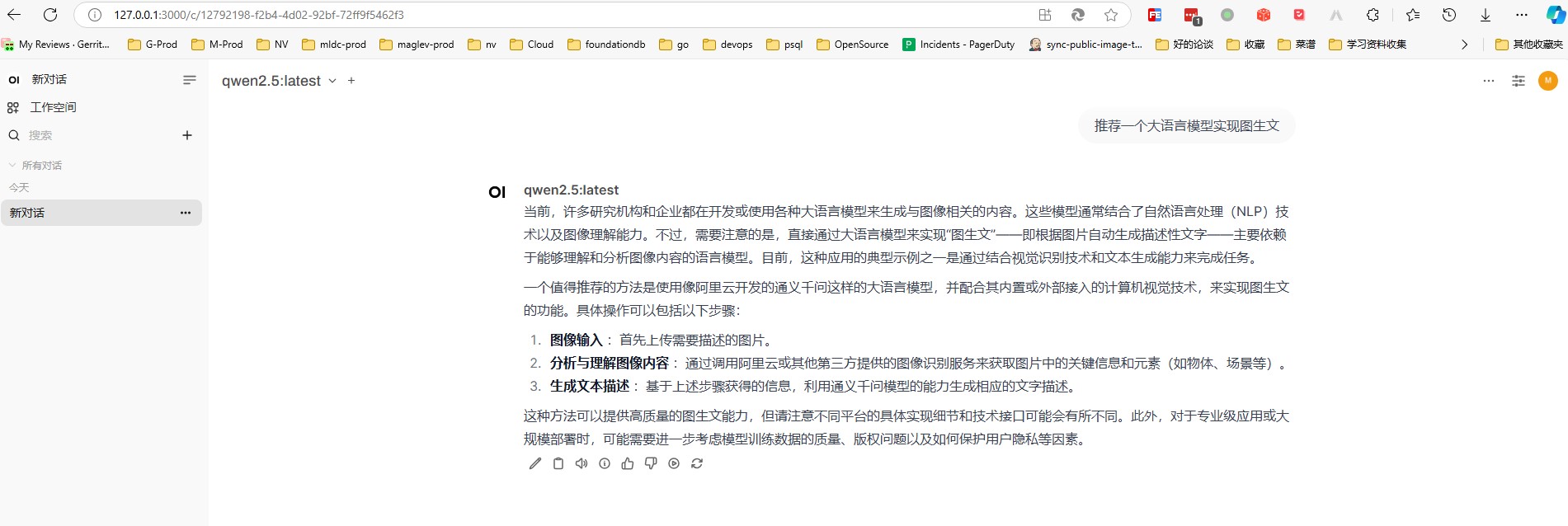This screenshot has height=526, width=1568.
Task: Expand the qwen2.5:latest model dropdown
Action: (x=332, y=81)
